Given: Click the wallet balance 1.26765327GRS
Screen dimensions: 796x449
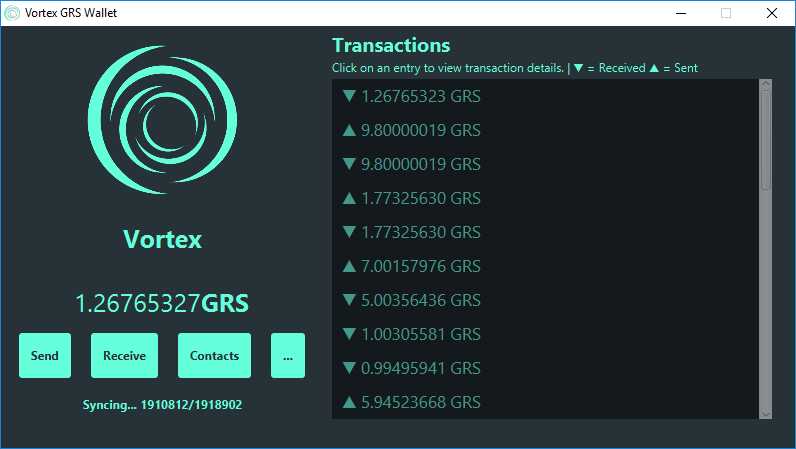Looking at the screenshot, I should (162, 303).
